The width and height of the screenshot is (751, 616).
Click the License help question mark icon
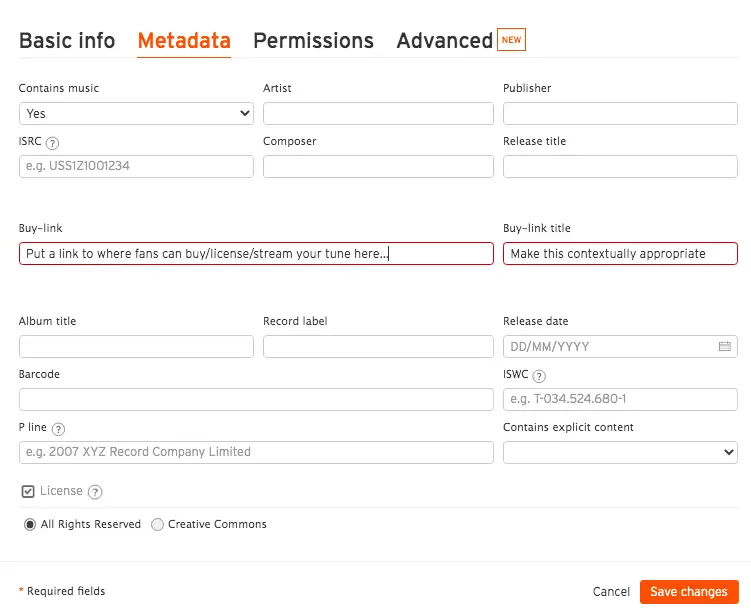tap(95, 492)
